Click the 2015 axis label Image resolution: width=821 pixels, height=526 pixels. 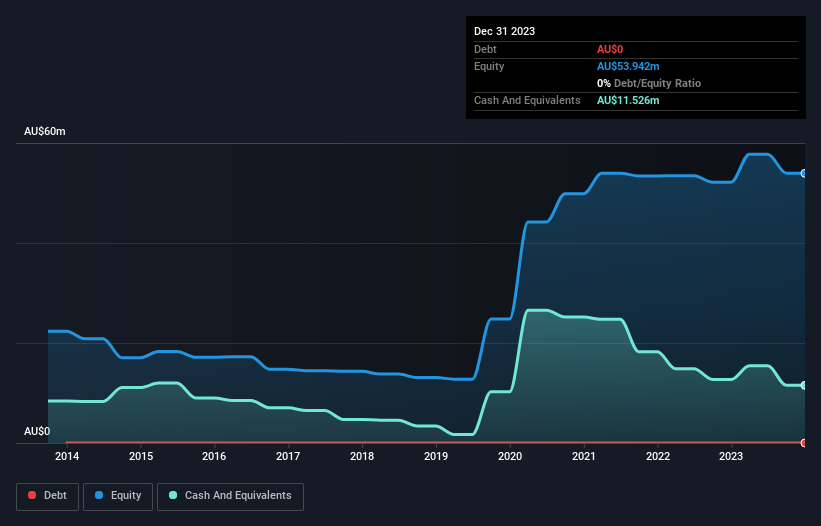(141, 456)
